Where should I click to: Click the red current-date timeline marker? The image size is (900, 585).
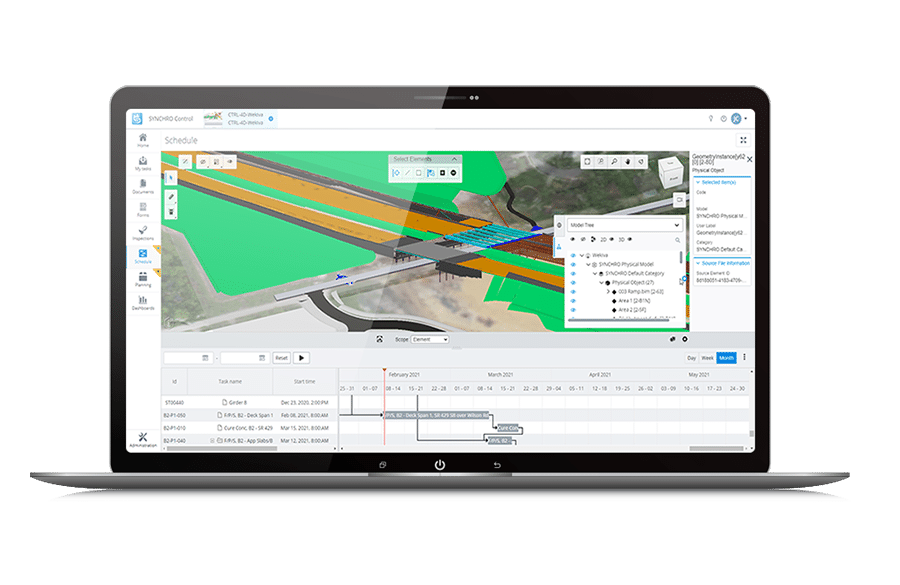pyautogui.click(x=385, y=370)
